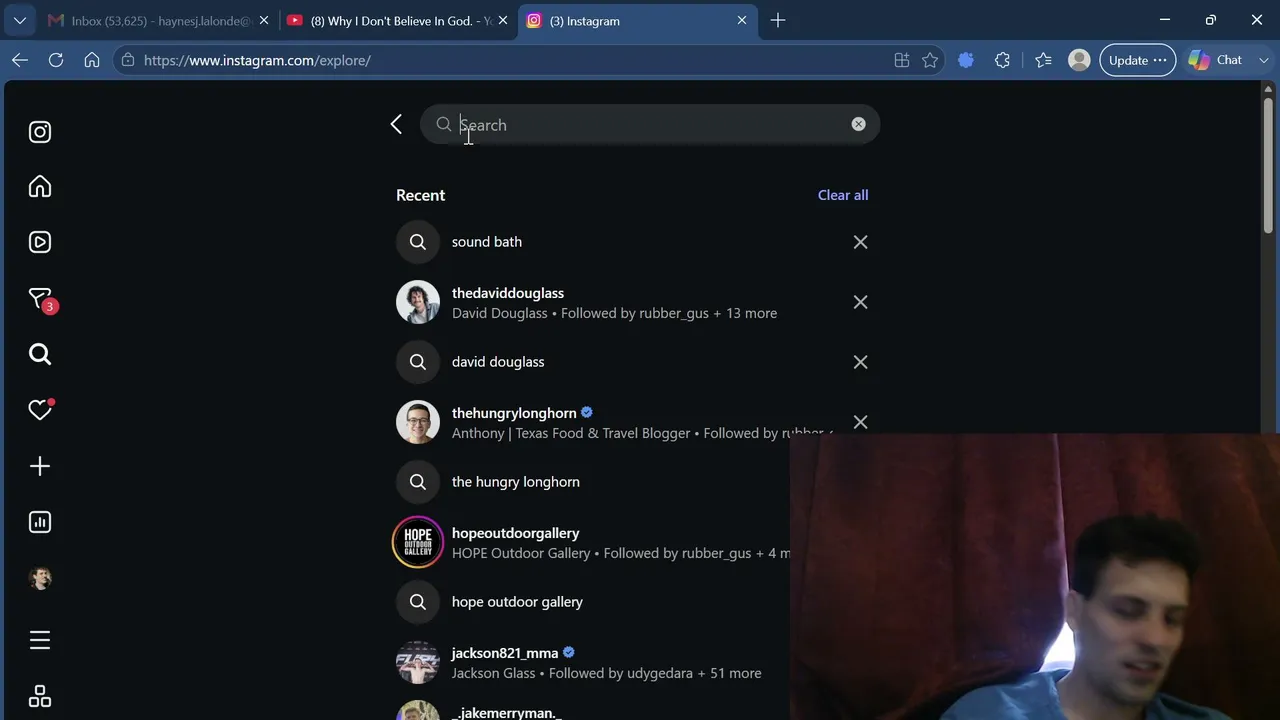Create a new post with plus icon

(x=40, y=466)
